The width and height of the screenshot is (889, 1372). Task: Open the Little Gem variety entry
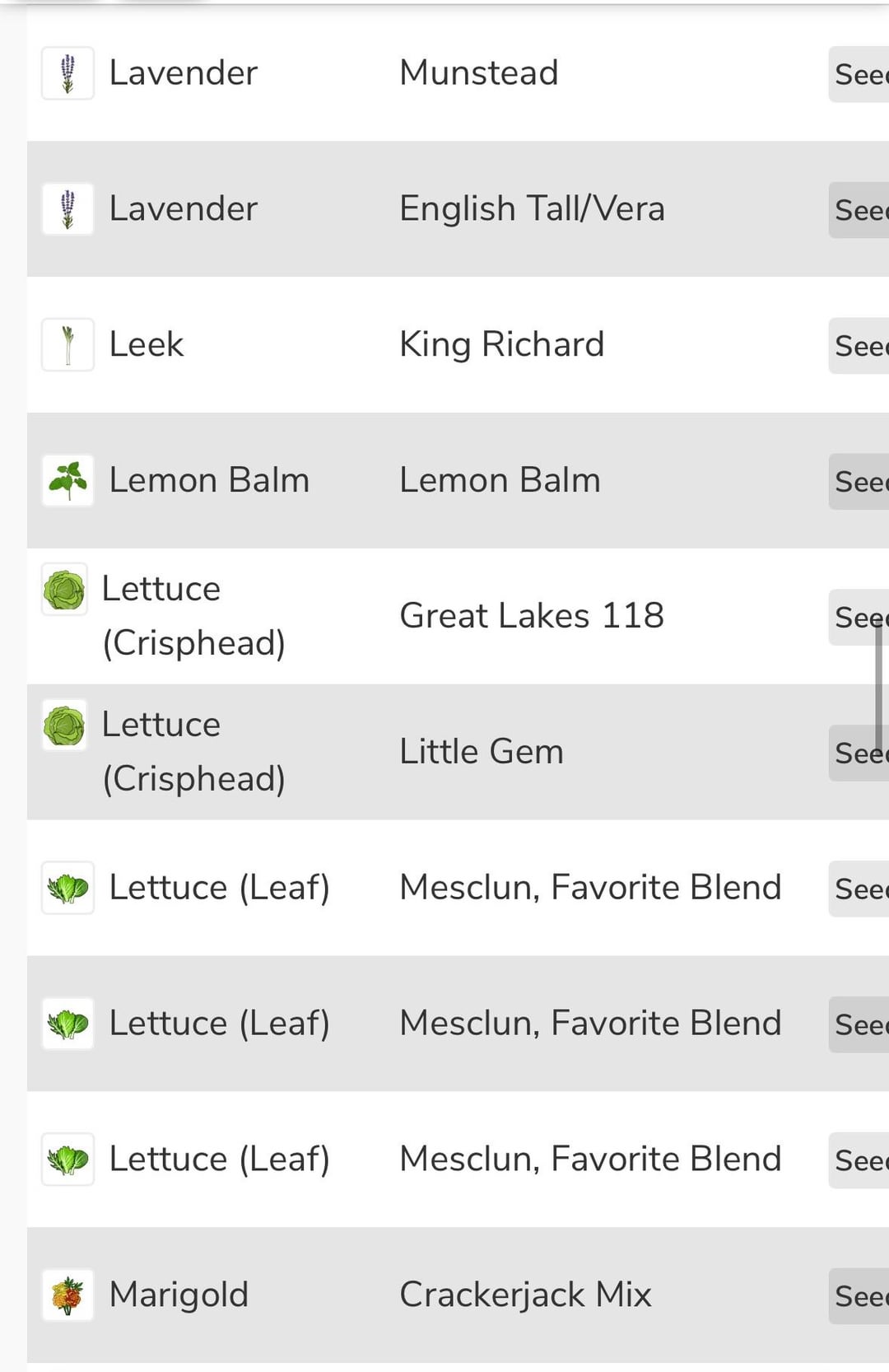(x=482, y=752)
